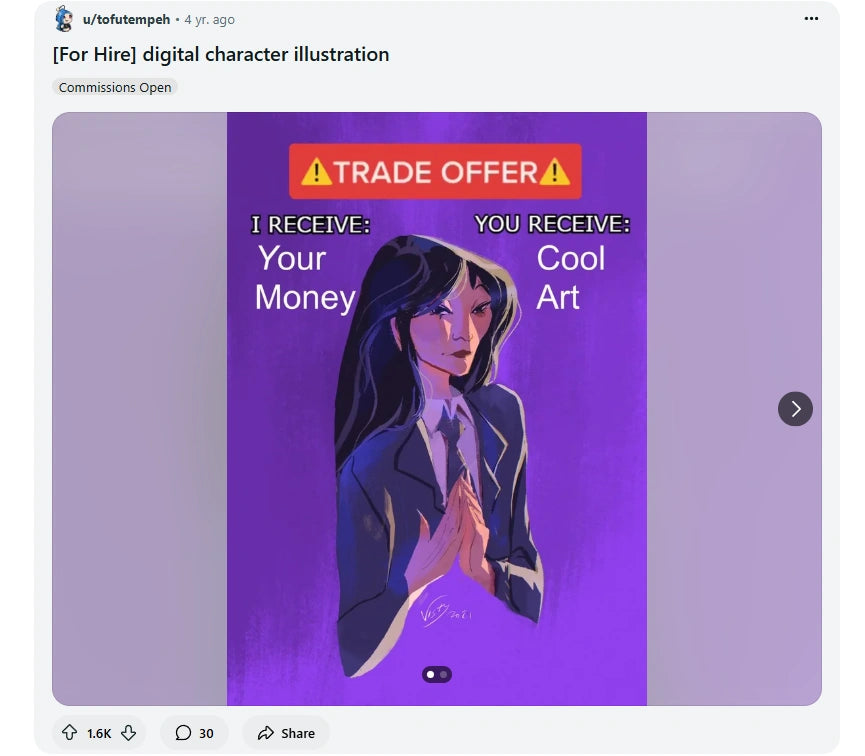Image resolution: width=865 pixels, height=756 pixels.
Task: Go to next image with chevron arrow
Action: pyautogui.click(x=795, y=409)
